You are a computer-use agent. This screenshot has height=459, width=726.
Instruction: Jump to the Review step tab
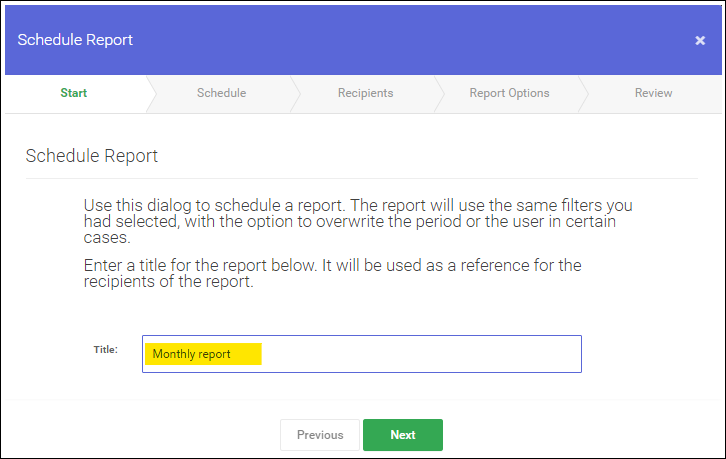[653, 93]
